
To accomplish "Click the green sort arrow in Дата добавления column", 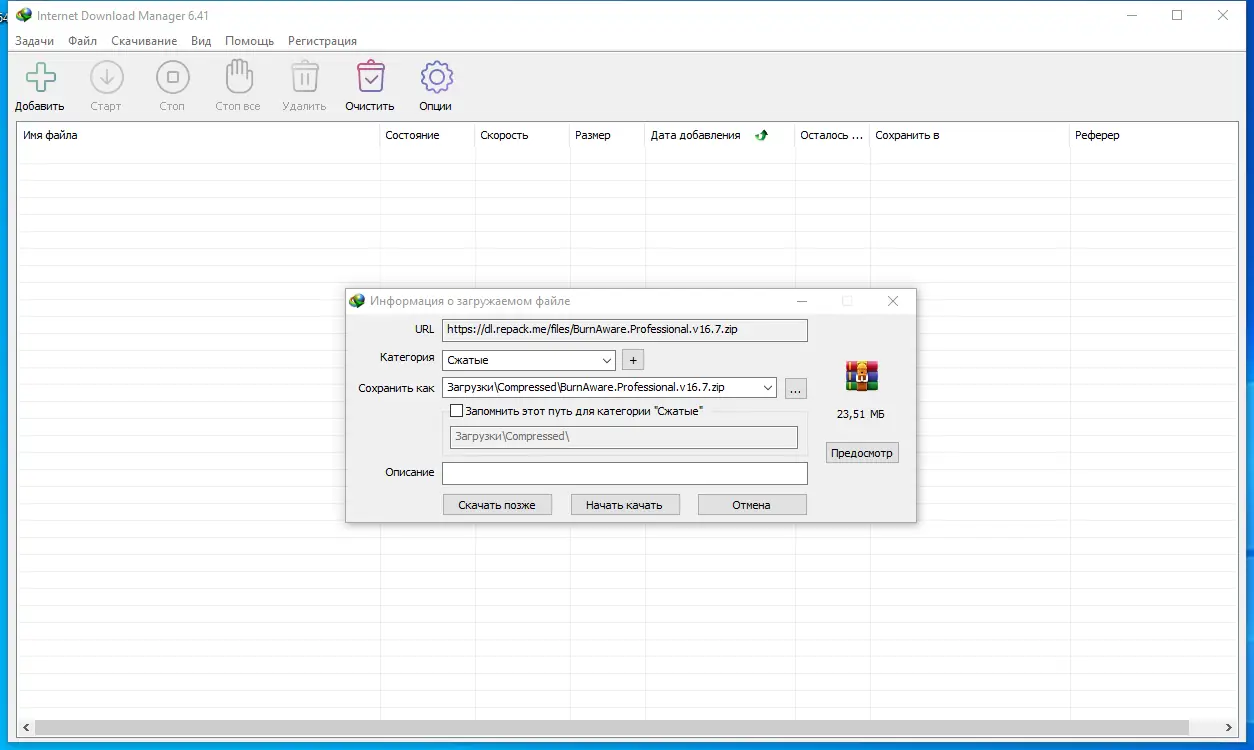I will point(761,135).
